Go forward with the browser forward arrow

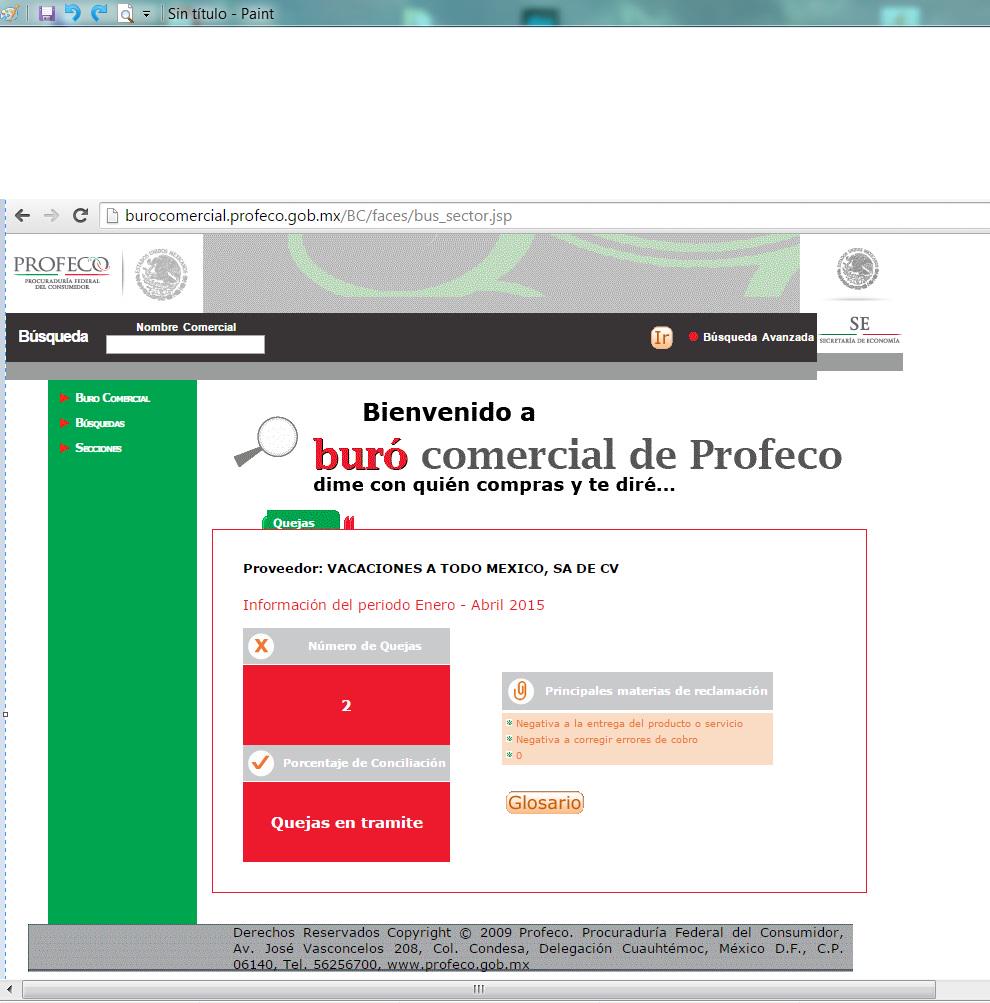(51, 216)
